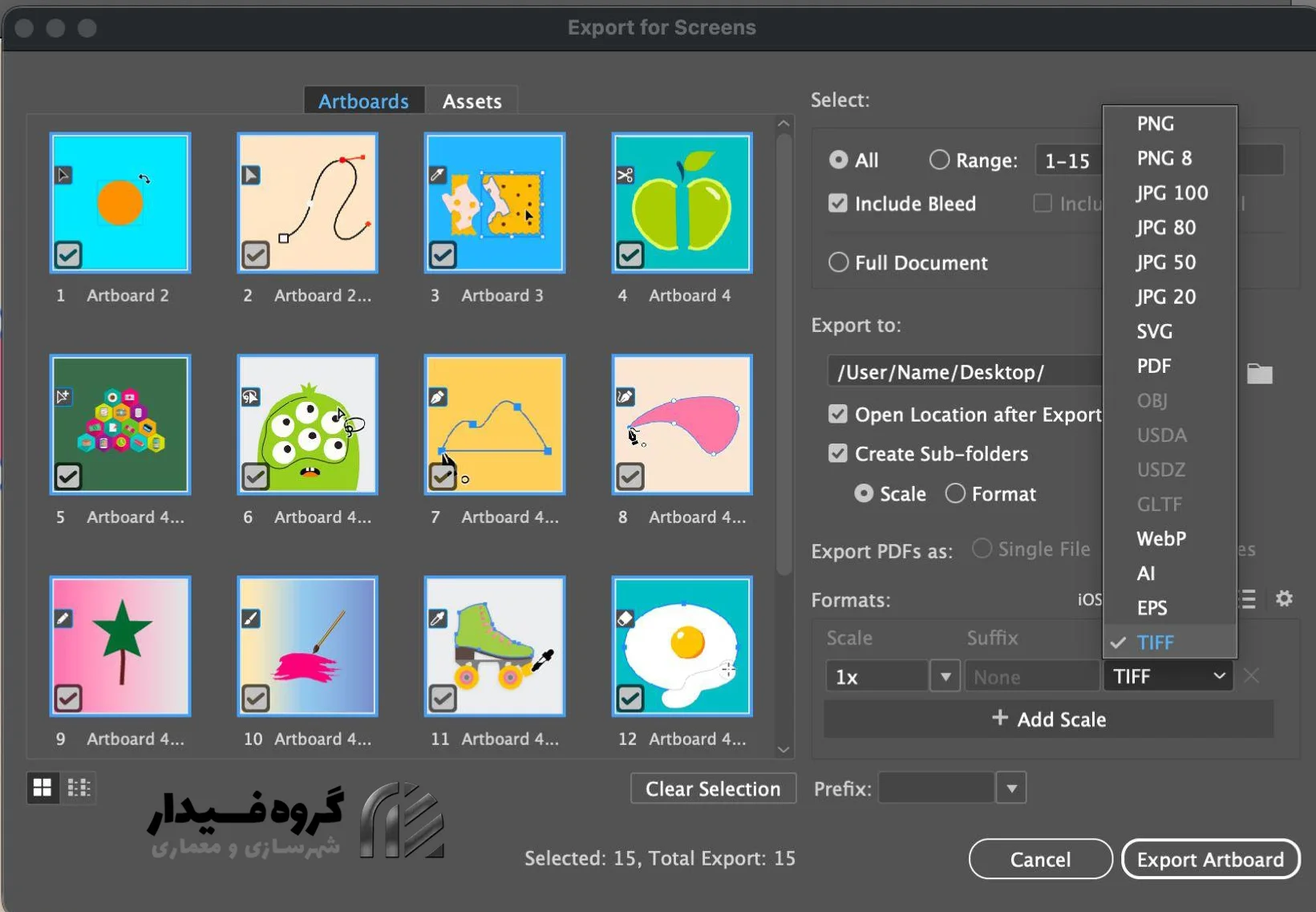Click the artboard list scroll up arrow
1316x912 pixels.
tap(784, 124)
